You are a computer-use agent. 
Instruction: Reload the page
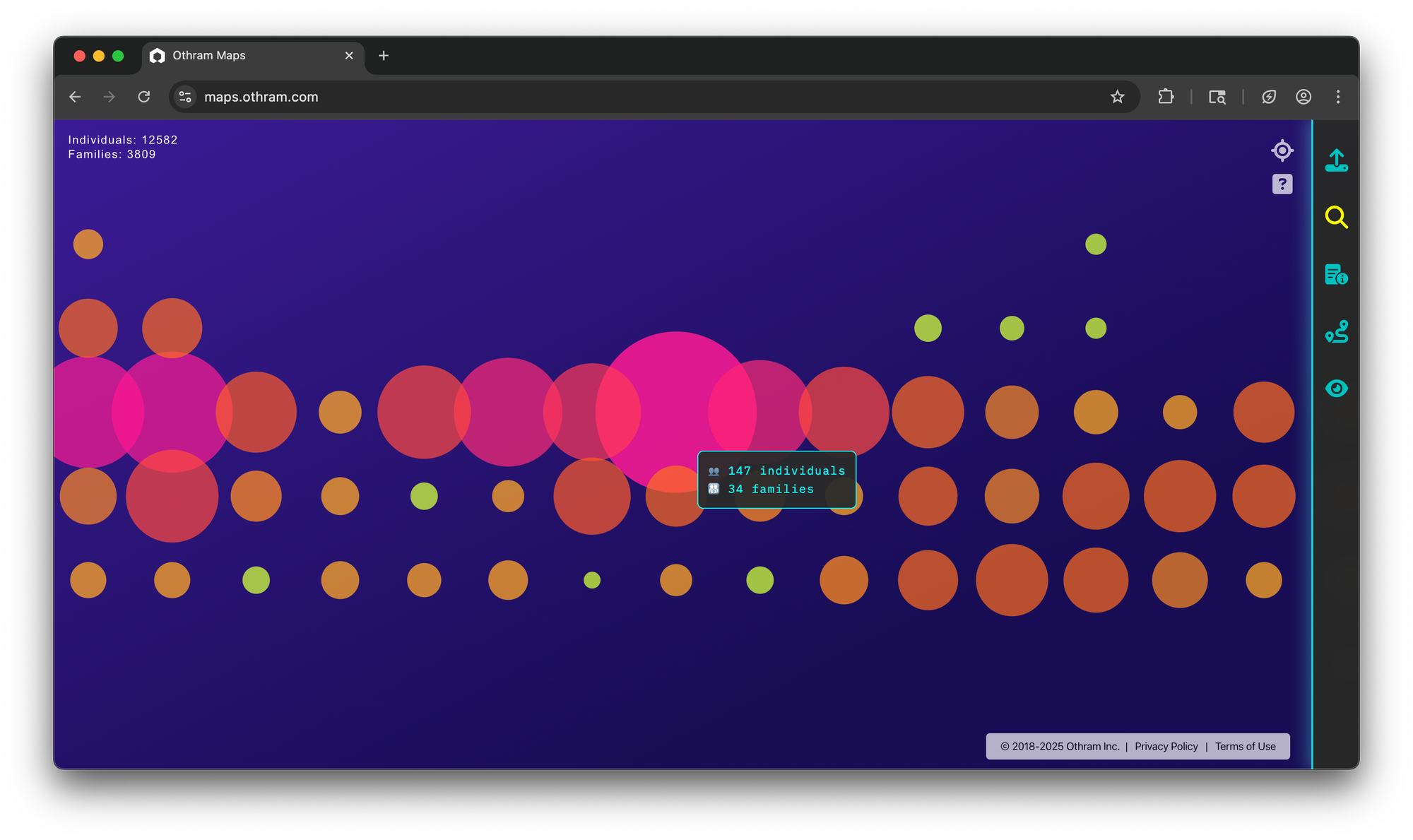144,97
